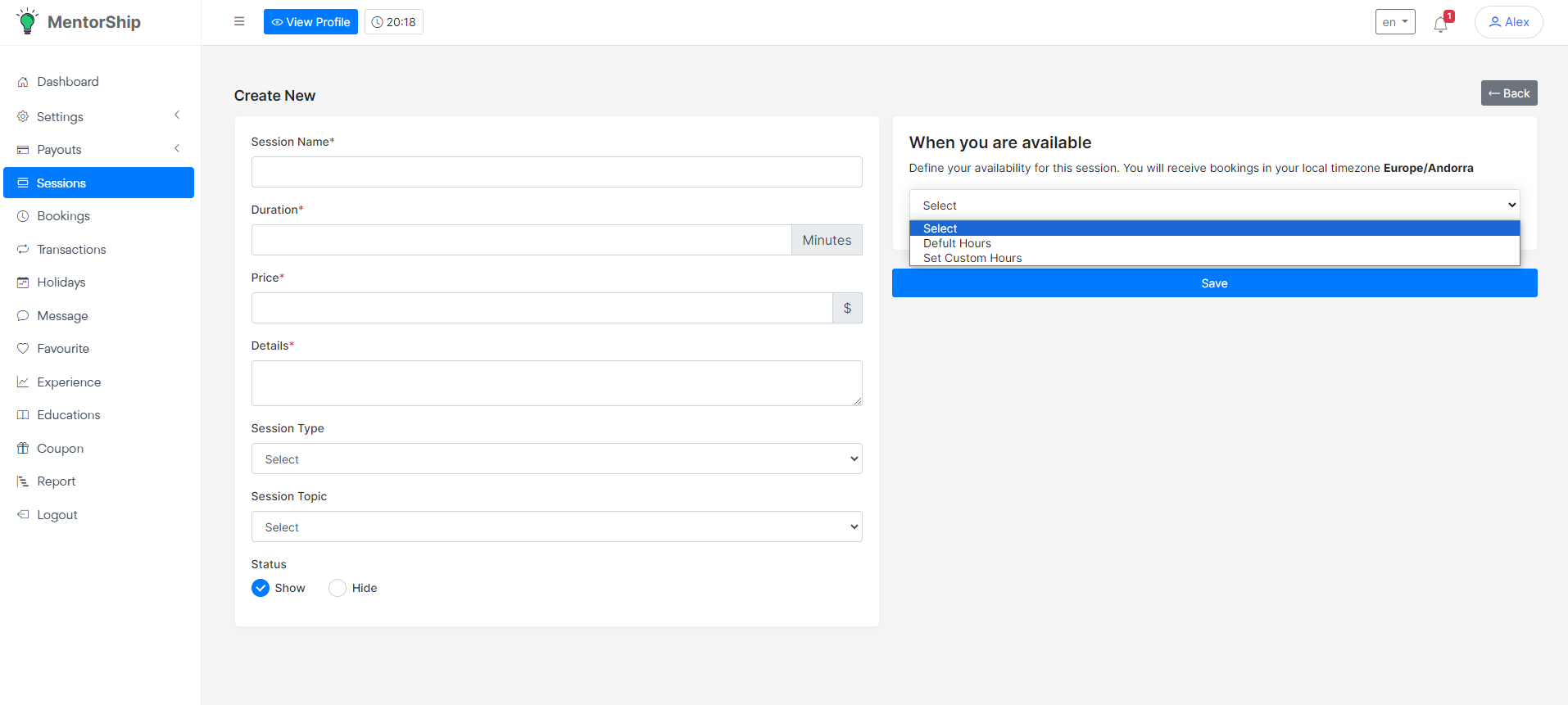1568x705 pixels.
Task: Click the Favourite heart icon
Action: [23, 349]
